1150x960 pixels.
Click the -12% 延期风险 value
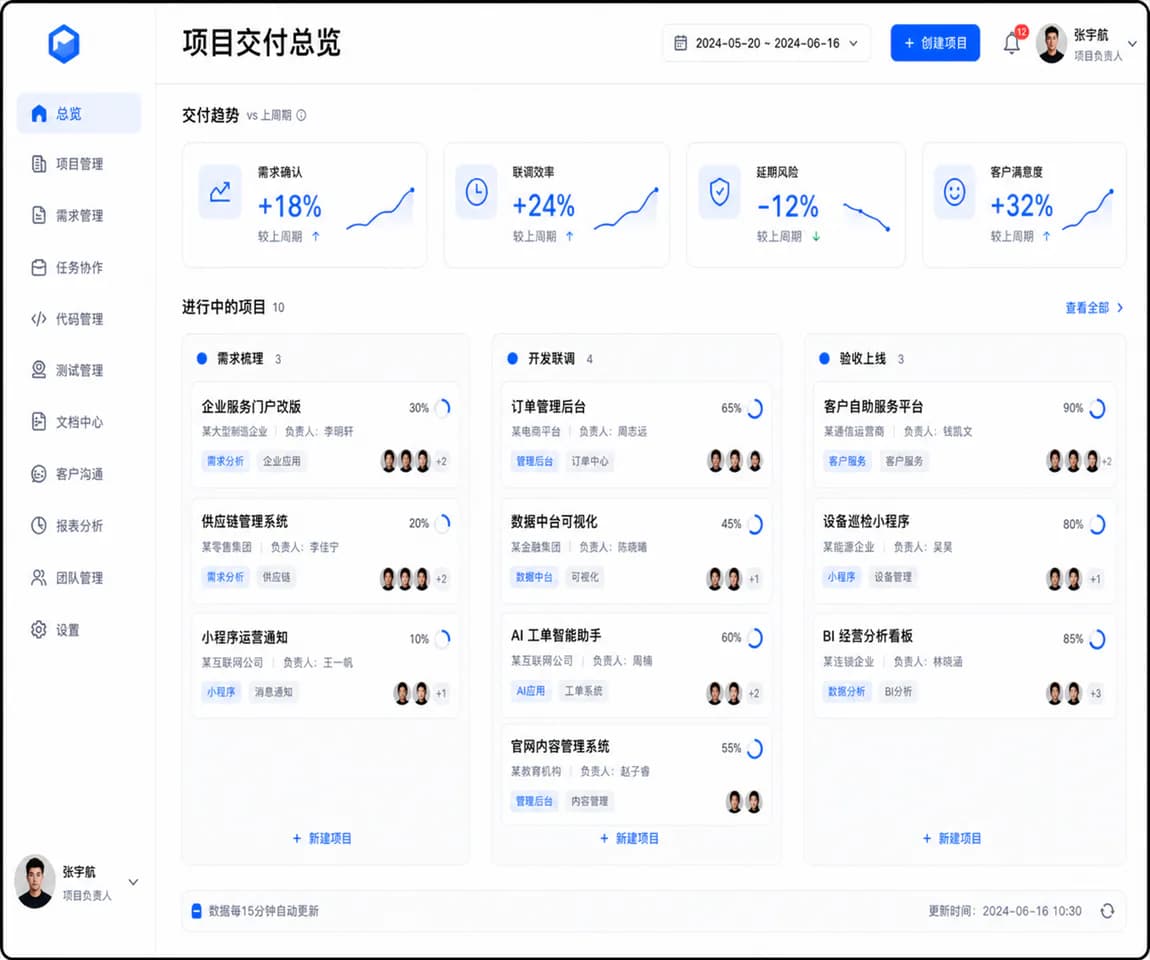point(788,206)
